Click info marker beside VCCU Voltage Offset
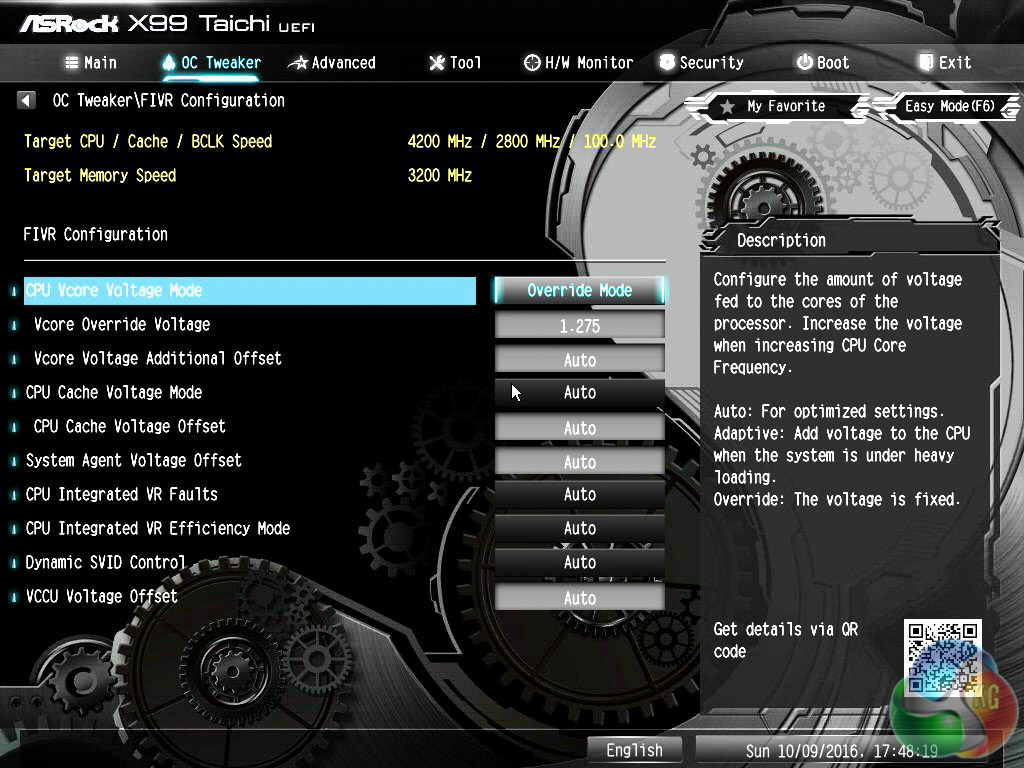Screen dimensions: 1024x768 pos(14,597)
